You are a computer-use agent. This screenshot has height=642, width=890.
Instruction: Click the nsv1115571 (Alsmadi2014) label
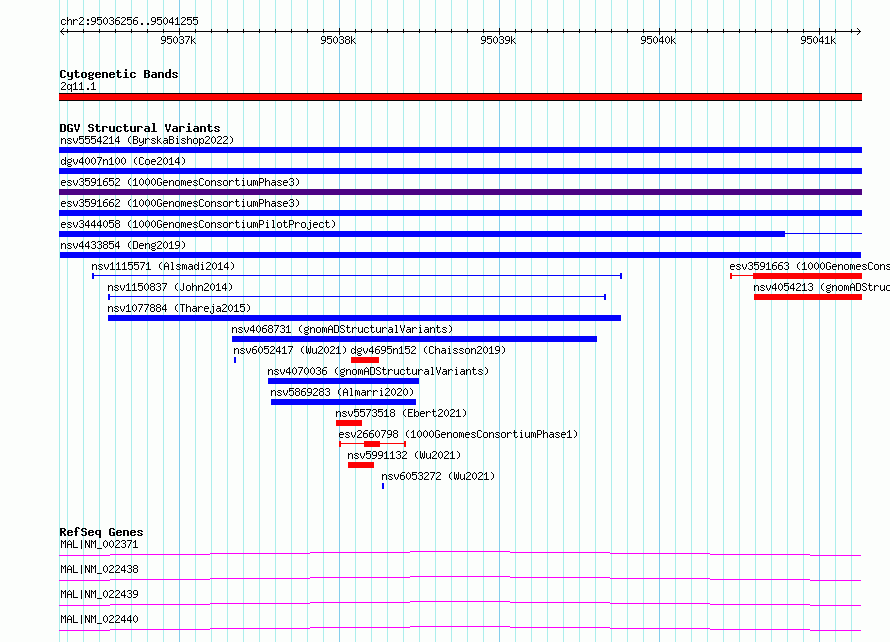[x=163, y=266]
